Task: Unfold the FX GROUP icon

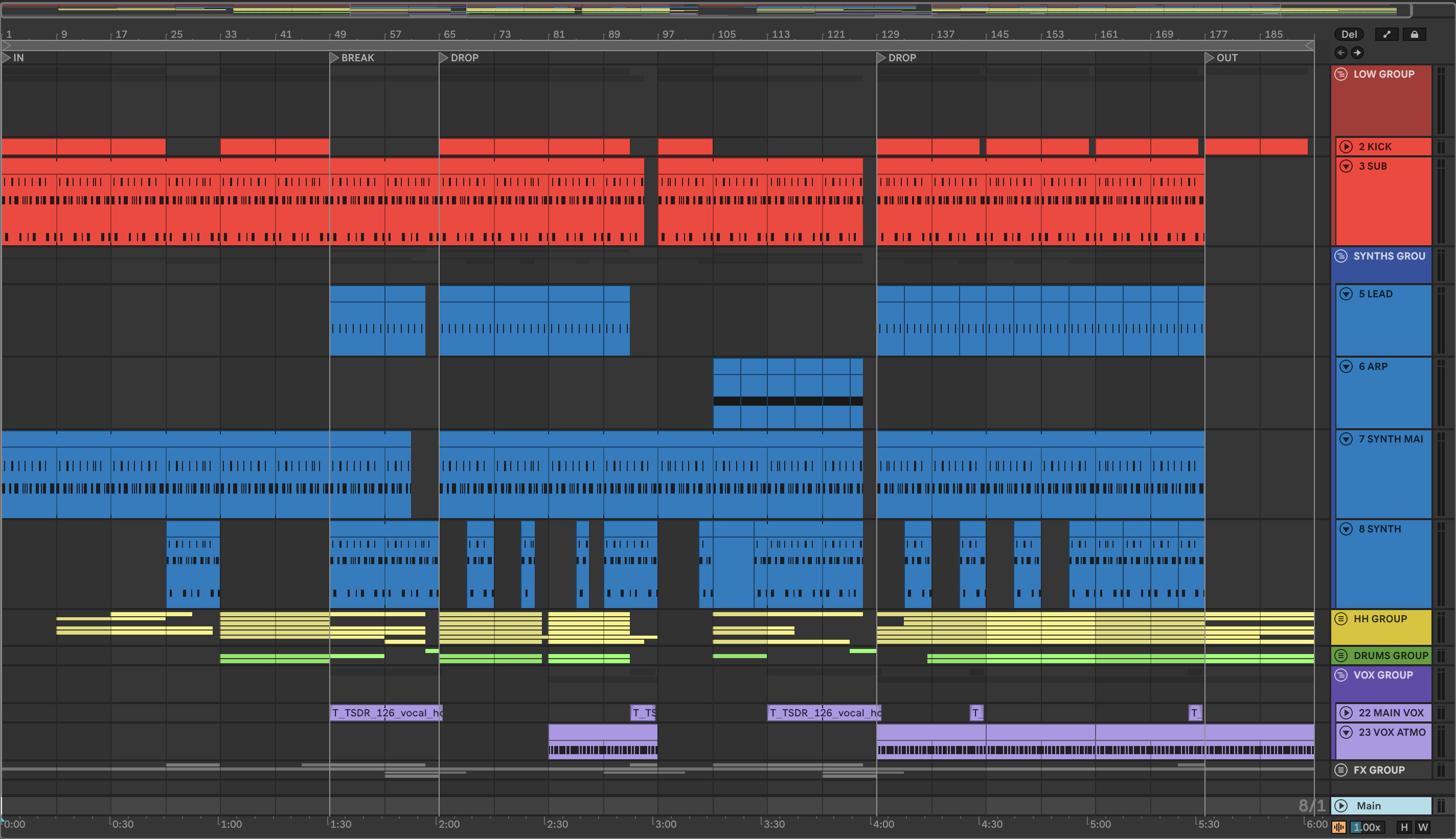Action: 1341,770
